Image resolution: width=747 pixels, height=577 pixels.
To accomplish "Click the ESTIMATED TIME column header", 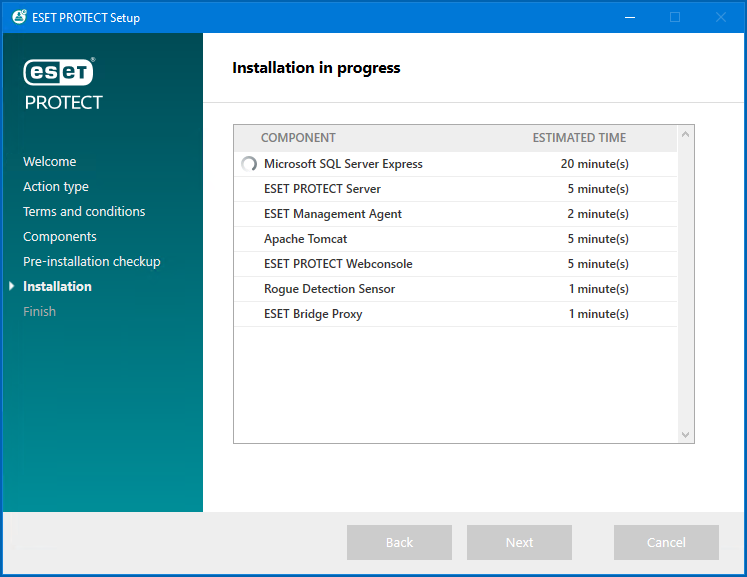I will point(579,138).
